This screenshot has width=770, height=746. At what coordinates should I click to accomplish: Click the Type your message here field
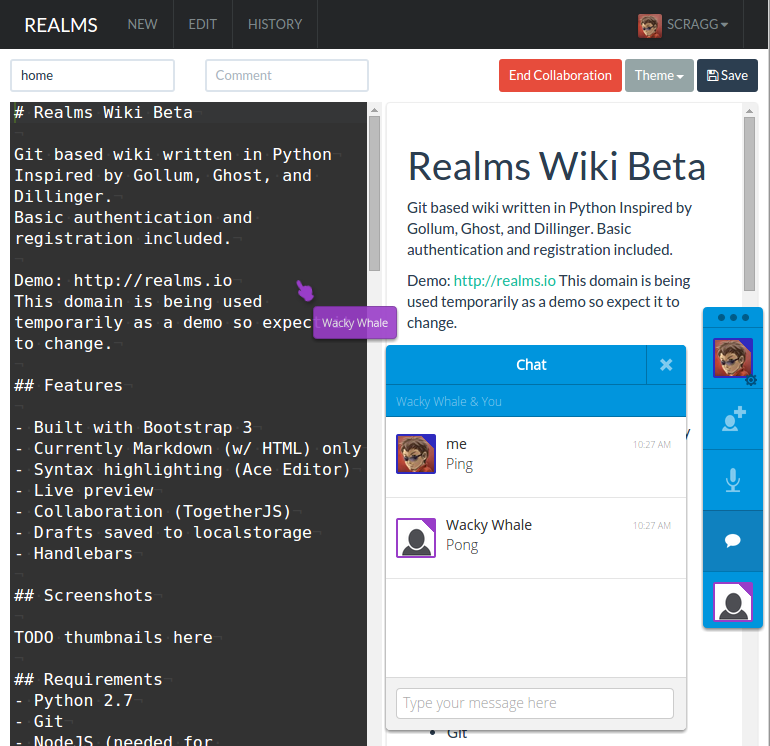click(x=535, y=703)
